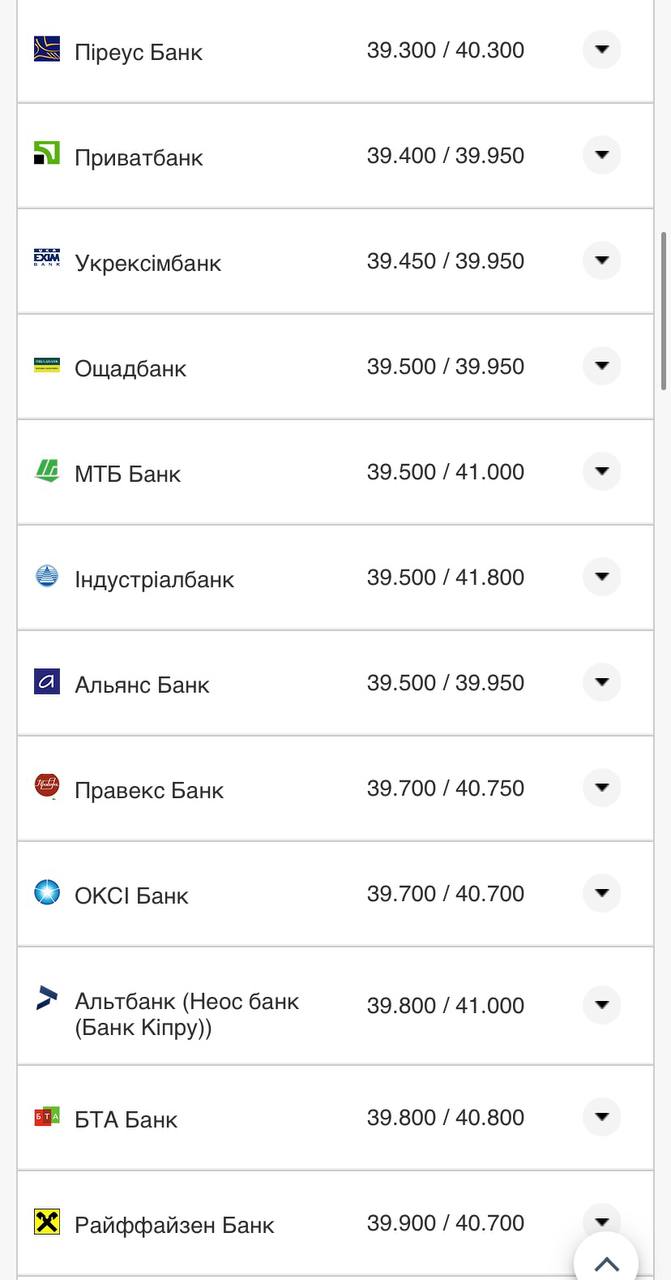Click the МТБ Банк green logo
Image resolution: width=671 pixels, height=1280 pixels.
click(x=47, y=471)
